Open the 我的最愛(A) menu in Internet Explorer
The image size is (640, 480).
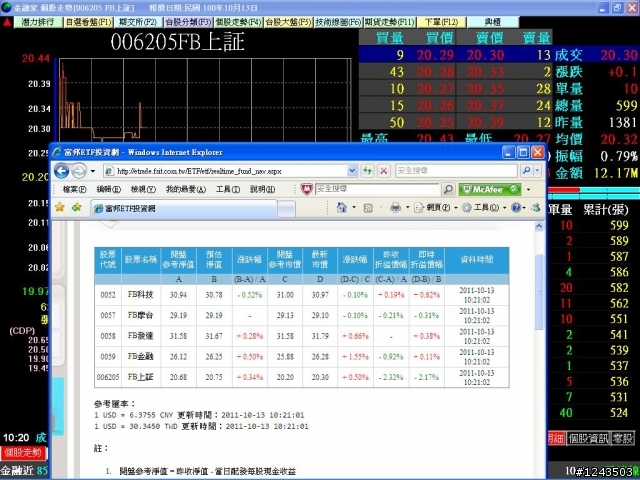(186, 189)
